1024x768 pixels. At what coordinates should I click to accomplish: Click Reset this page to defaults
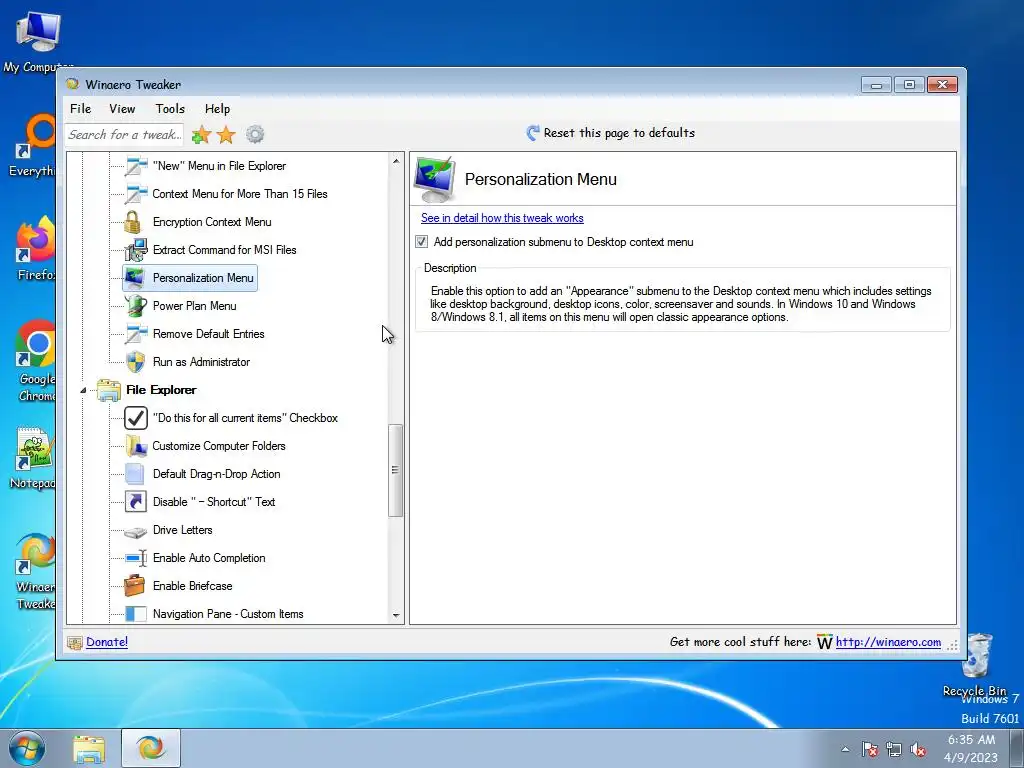click(611, 133)
